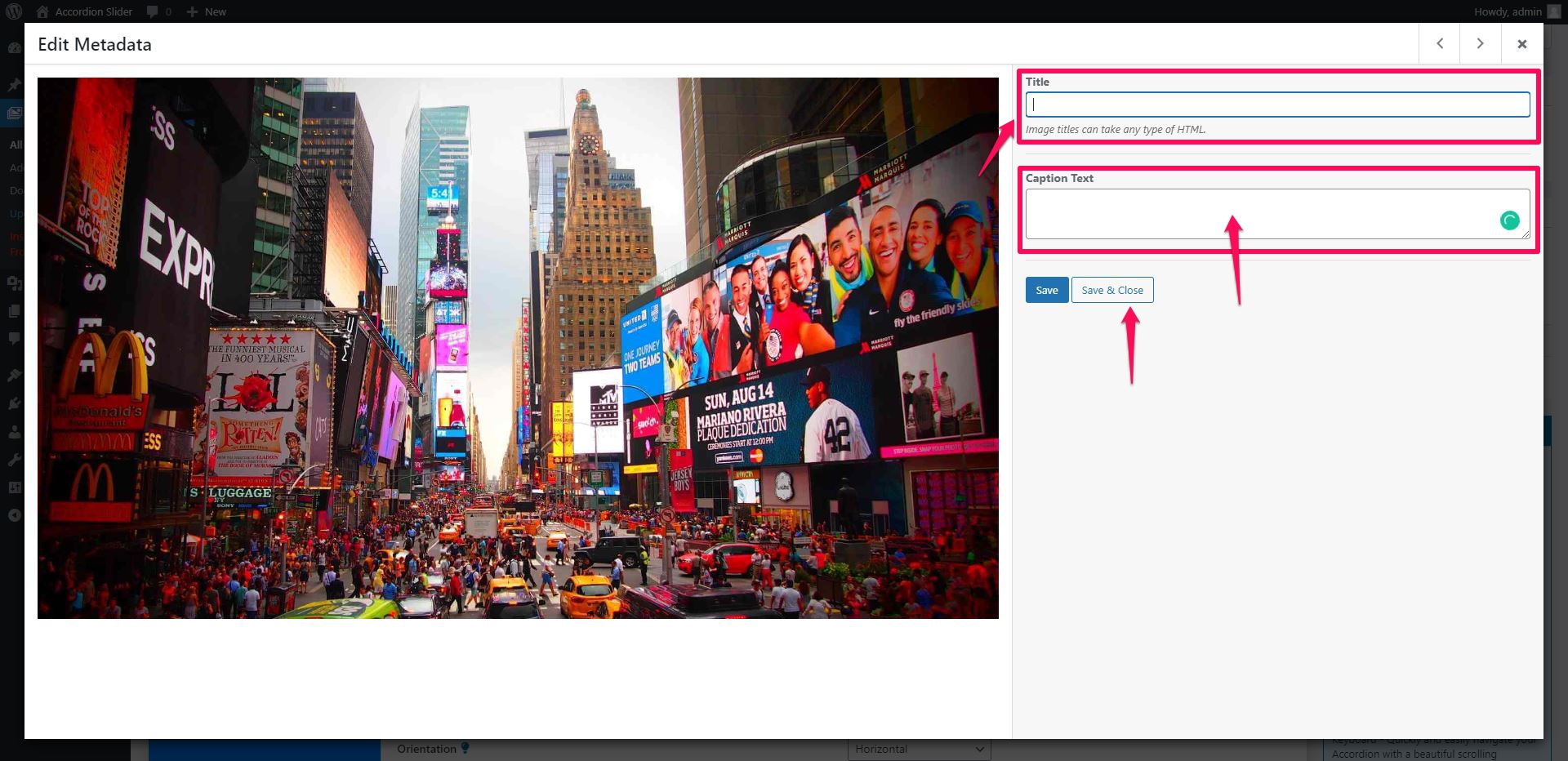The image size is (1568, 761).
Task: Open the Grammarly icon in caption box
Action: [x=1509, y=220]
